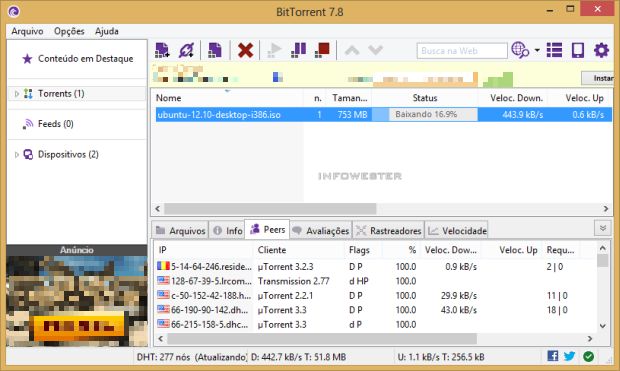This screenshot has width=620, height=371.
Task: Click peers horizontal scrollbar right arrow
Action: 590,339
